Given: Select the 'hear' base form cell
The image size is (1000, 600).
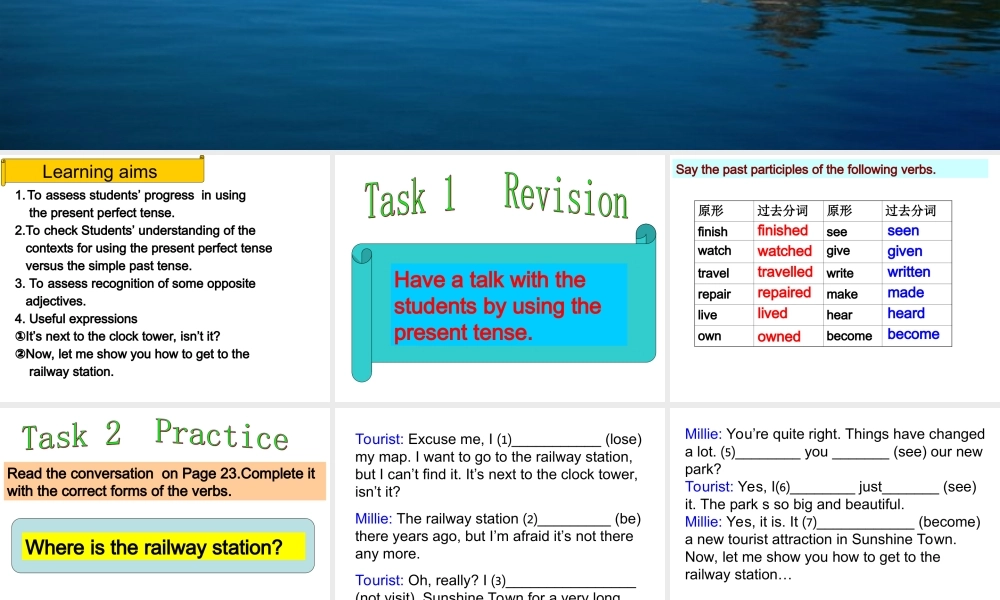Looking at the screenshot, I should pos(852,314).
